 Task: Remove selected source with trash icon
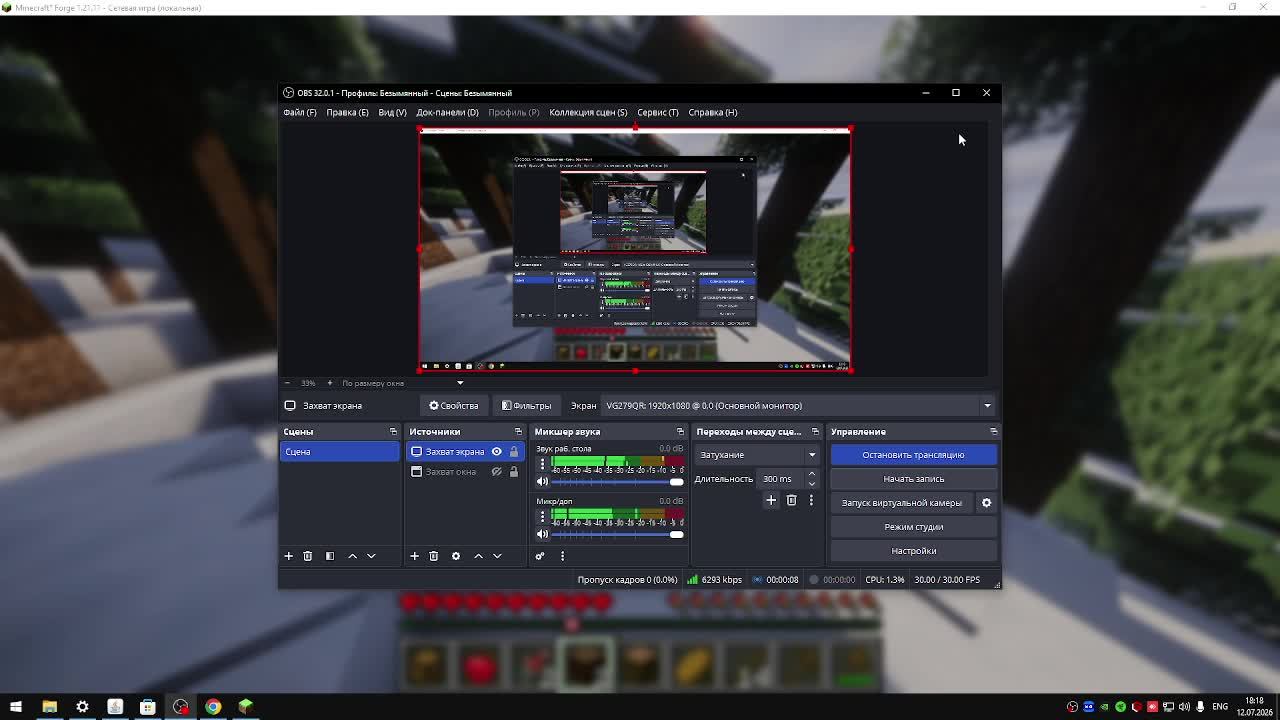433,556
